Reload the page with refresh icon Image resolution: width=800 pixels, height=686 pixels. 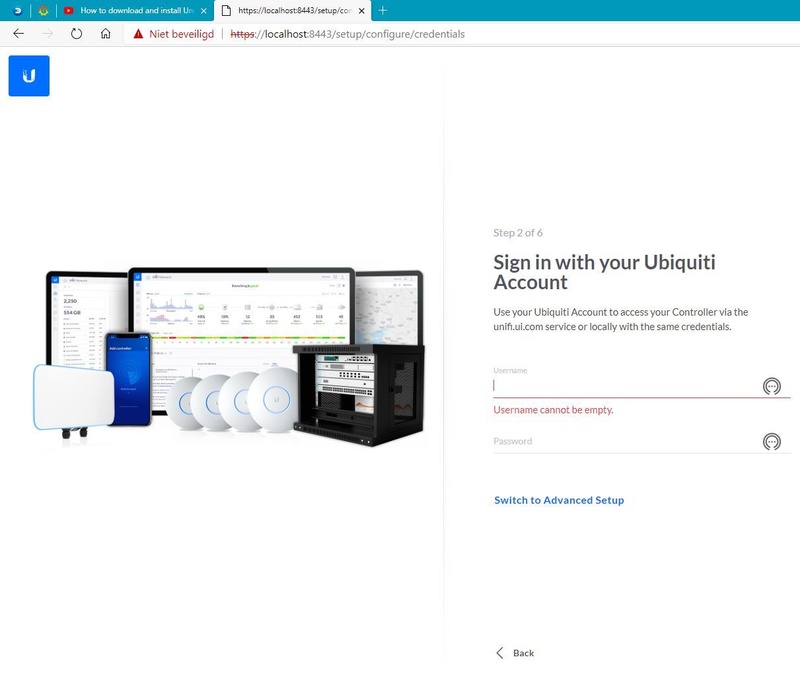point(77,34)
